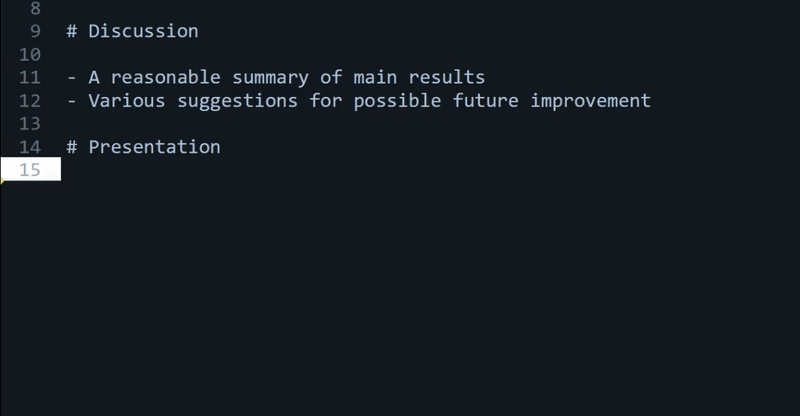The height and width of the screenshot is (416, 800).
Task: Click the word 'suggestions' on line 12
Action: click(x=237, y=102)
